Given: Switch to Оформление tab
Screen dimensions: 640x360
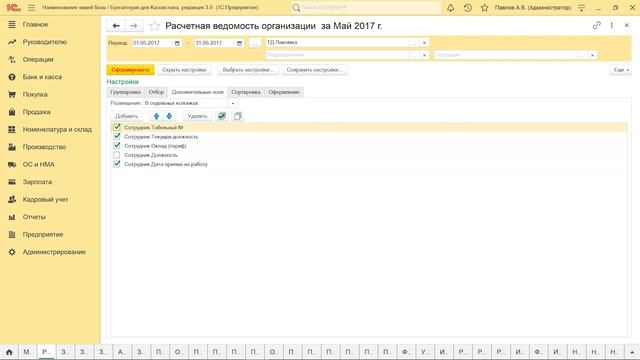Looking at the screenshot, I should (x=284, y=92).
